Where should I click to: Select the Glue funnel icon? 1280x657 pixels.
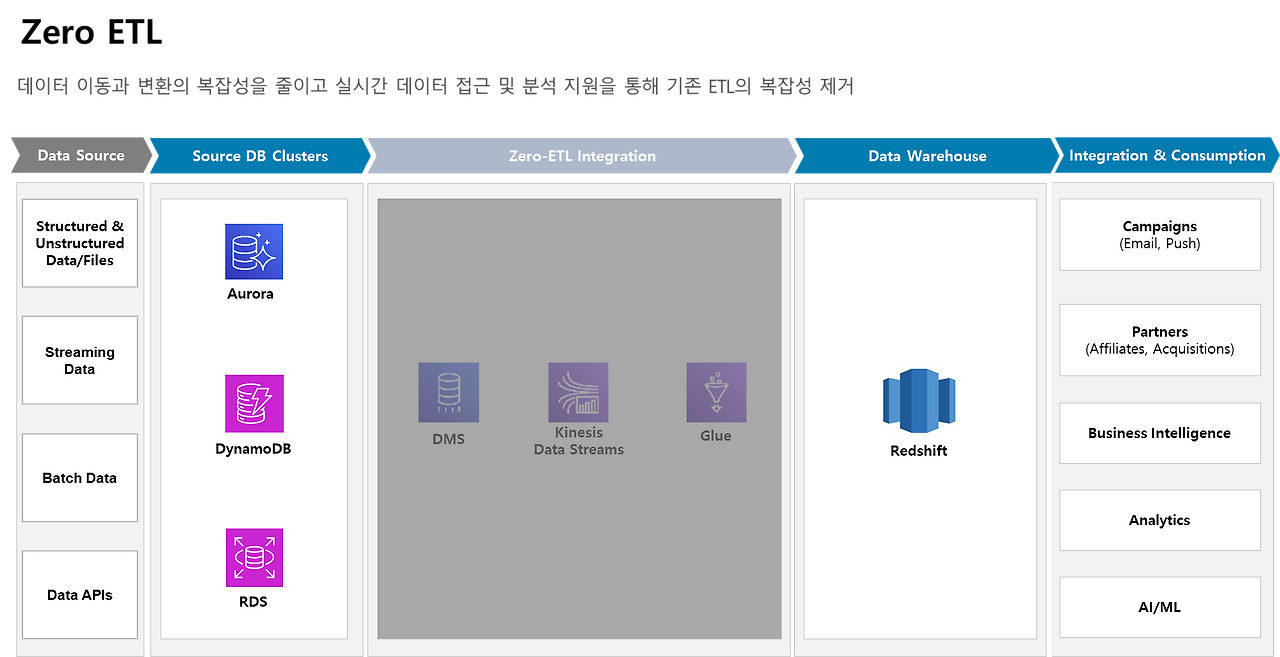(x=716, y=392)
